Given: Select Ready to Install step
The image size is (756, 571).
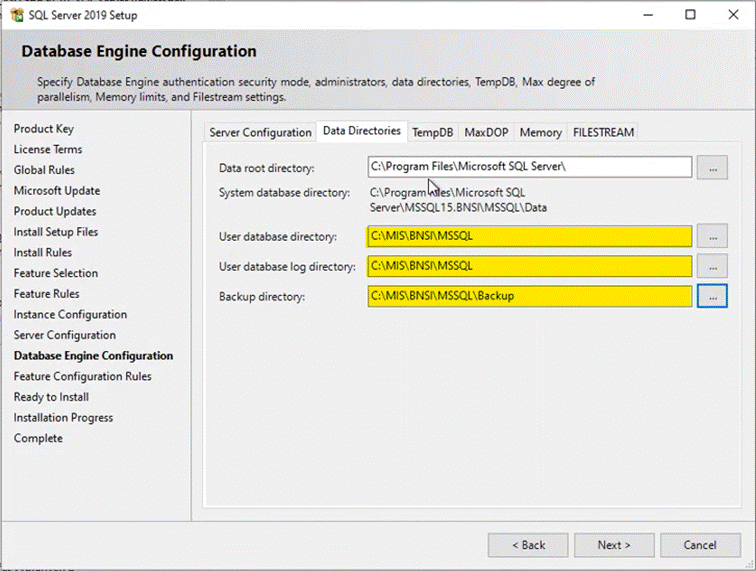Looking at the screenshot, I should click(x=51, y=397).
